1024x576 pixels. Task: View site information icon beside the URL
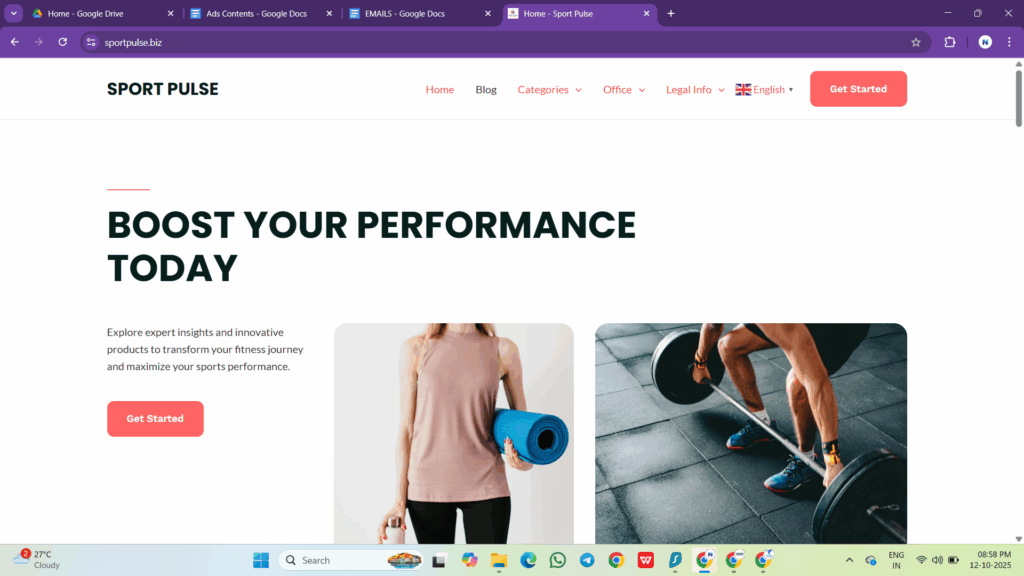tap(91, 42)
